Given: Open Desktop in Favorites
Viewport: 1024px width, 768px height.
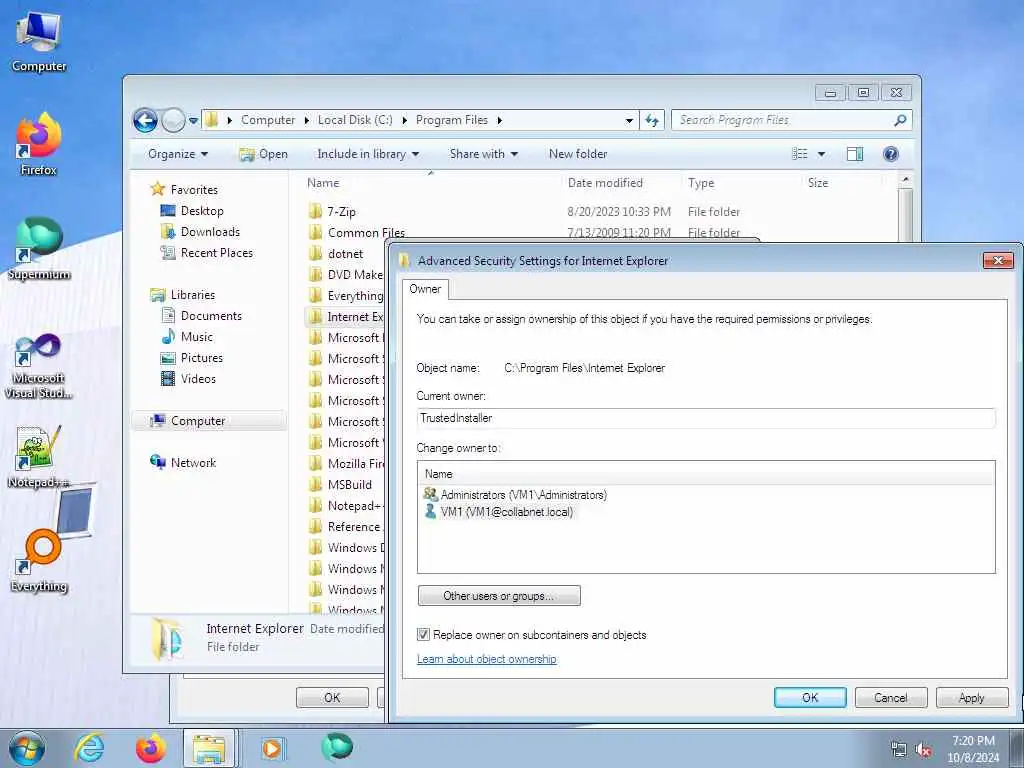Looking at the screenshot, I should 202,211.
